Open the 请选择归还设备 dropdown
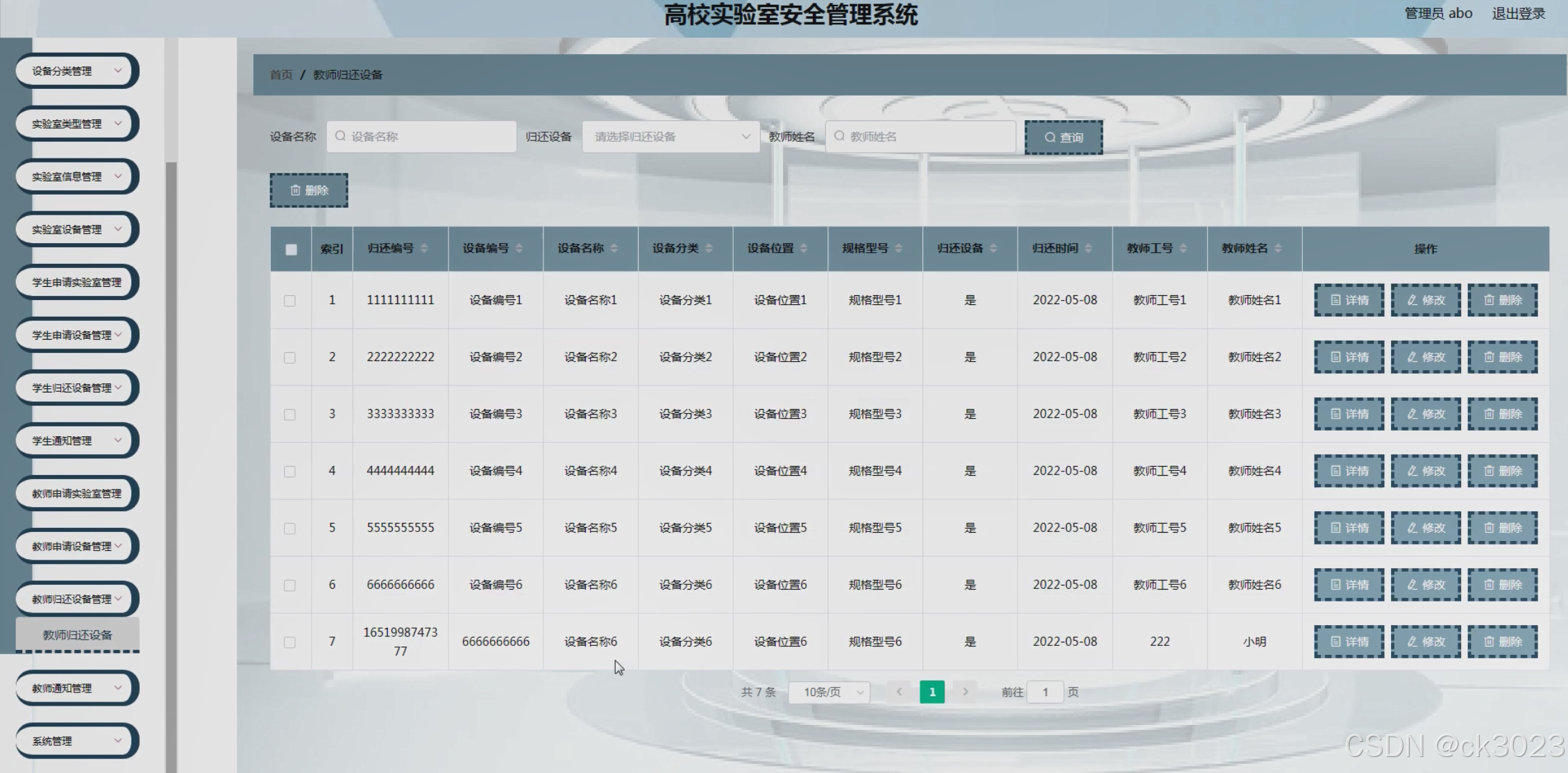 tap(671, 137)
